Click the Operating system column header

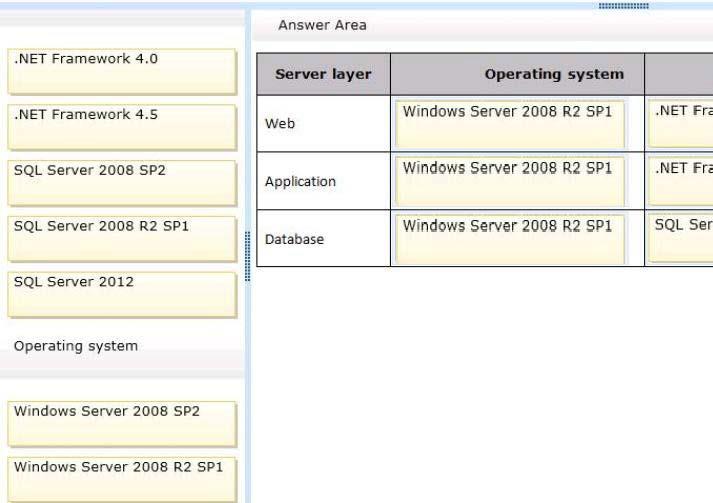tap(517, 74)
